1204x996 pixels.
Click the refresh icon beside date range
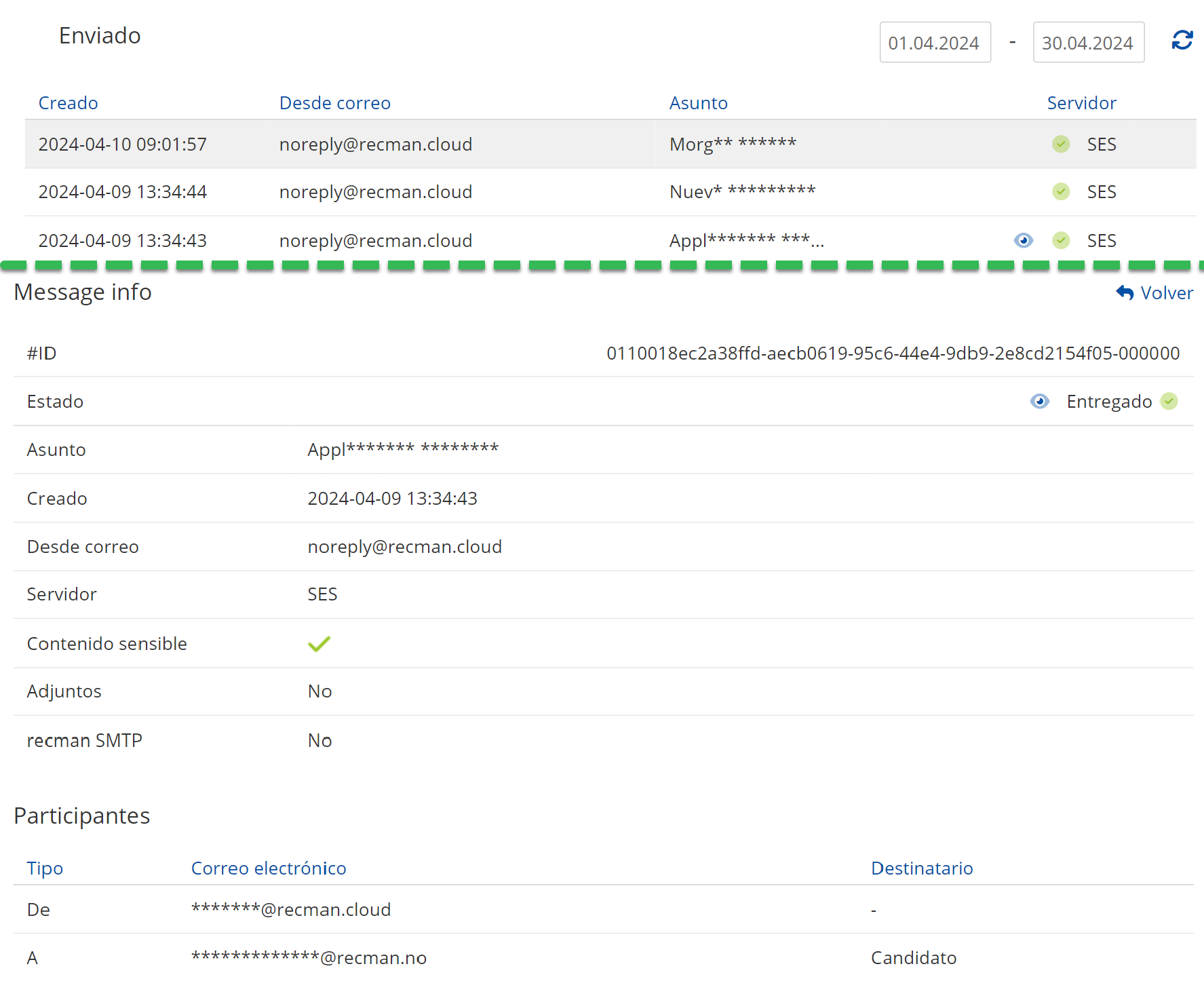click(x=1182, y=41)
